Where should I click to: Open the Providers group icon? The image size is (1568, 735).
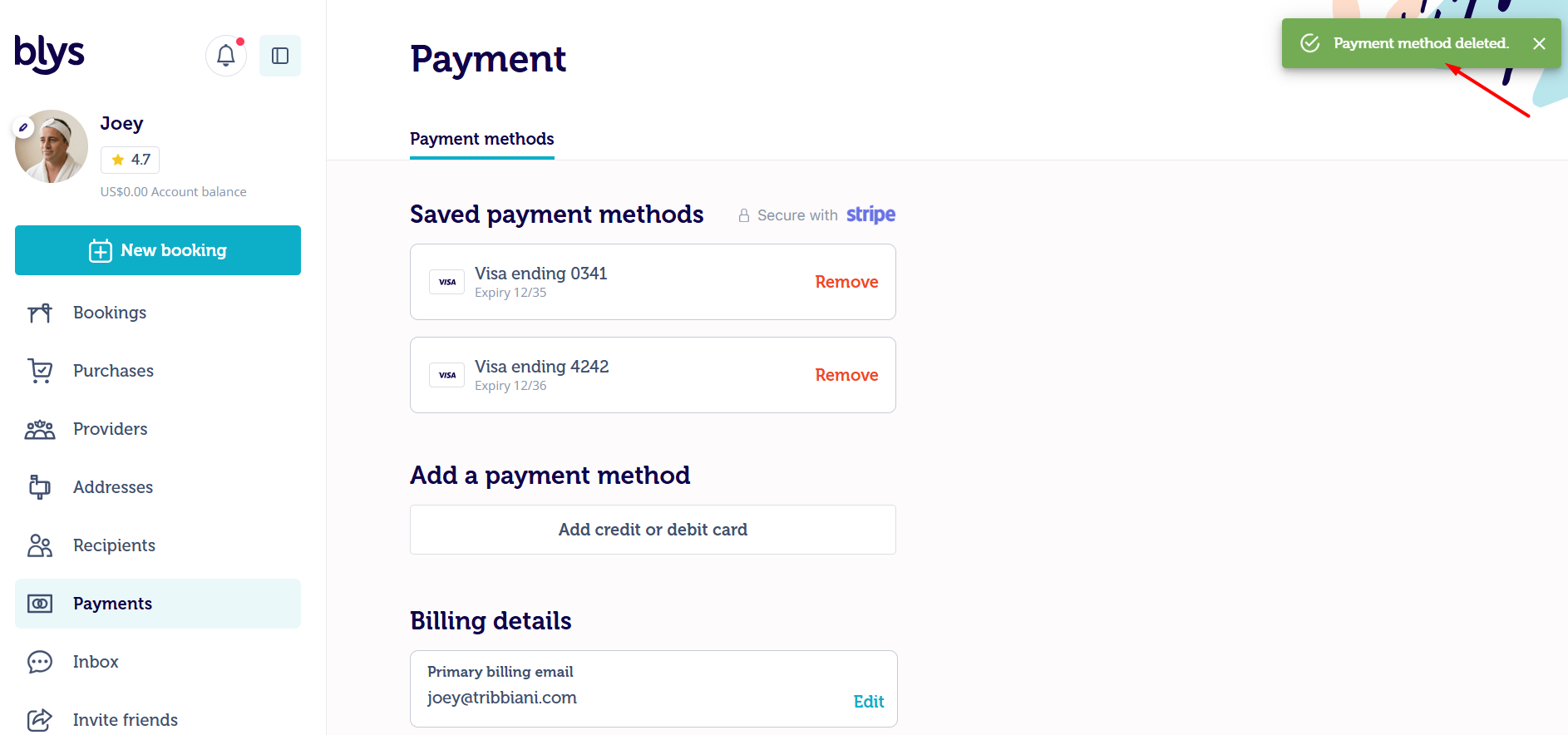click(x=40, y=429)
